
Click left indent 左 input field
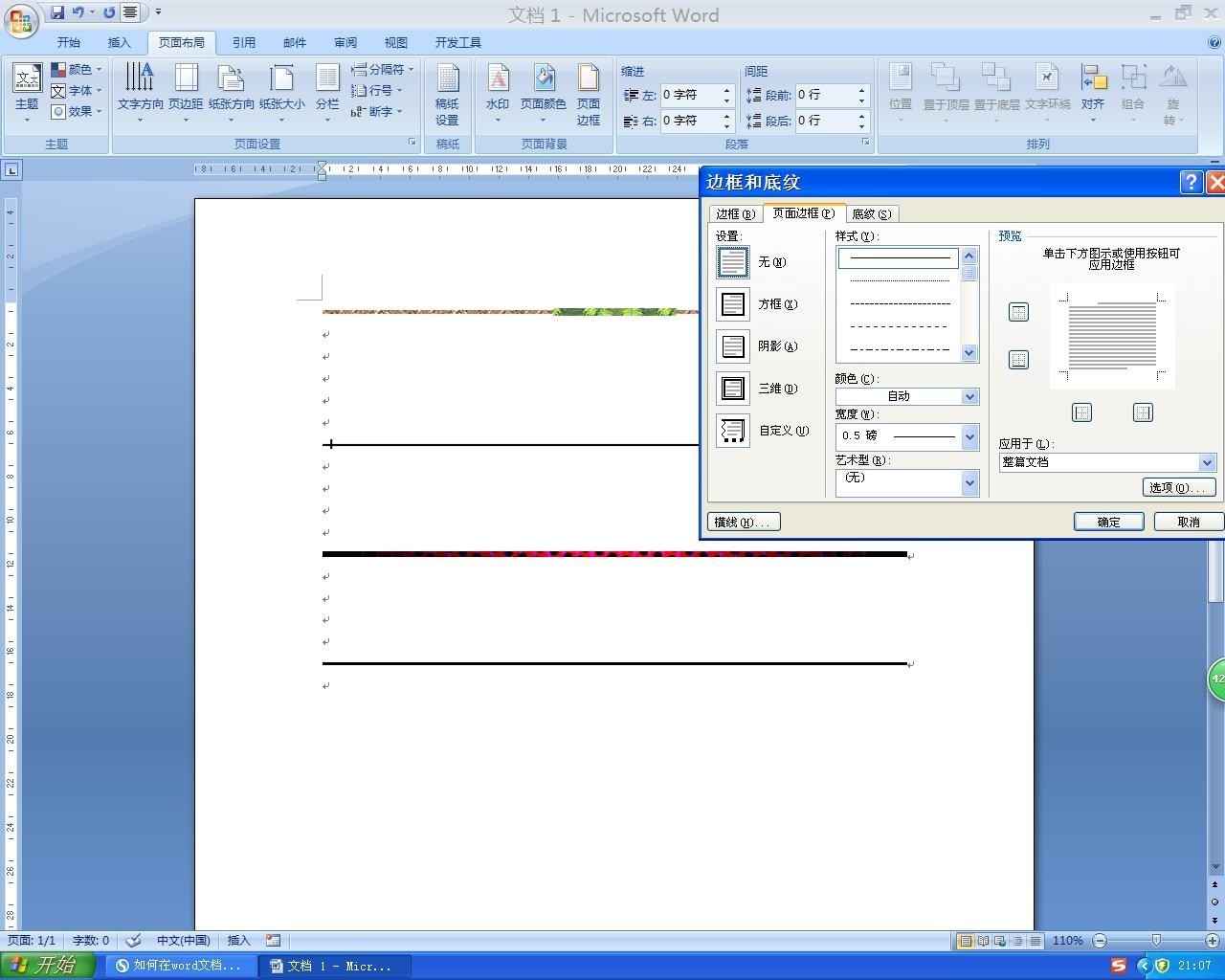pyautogui.click(x=690, y=95)
